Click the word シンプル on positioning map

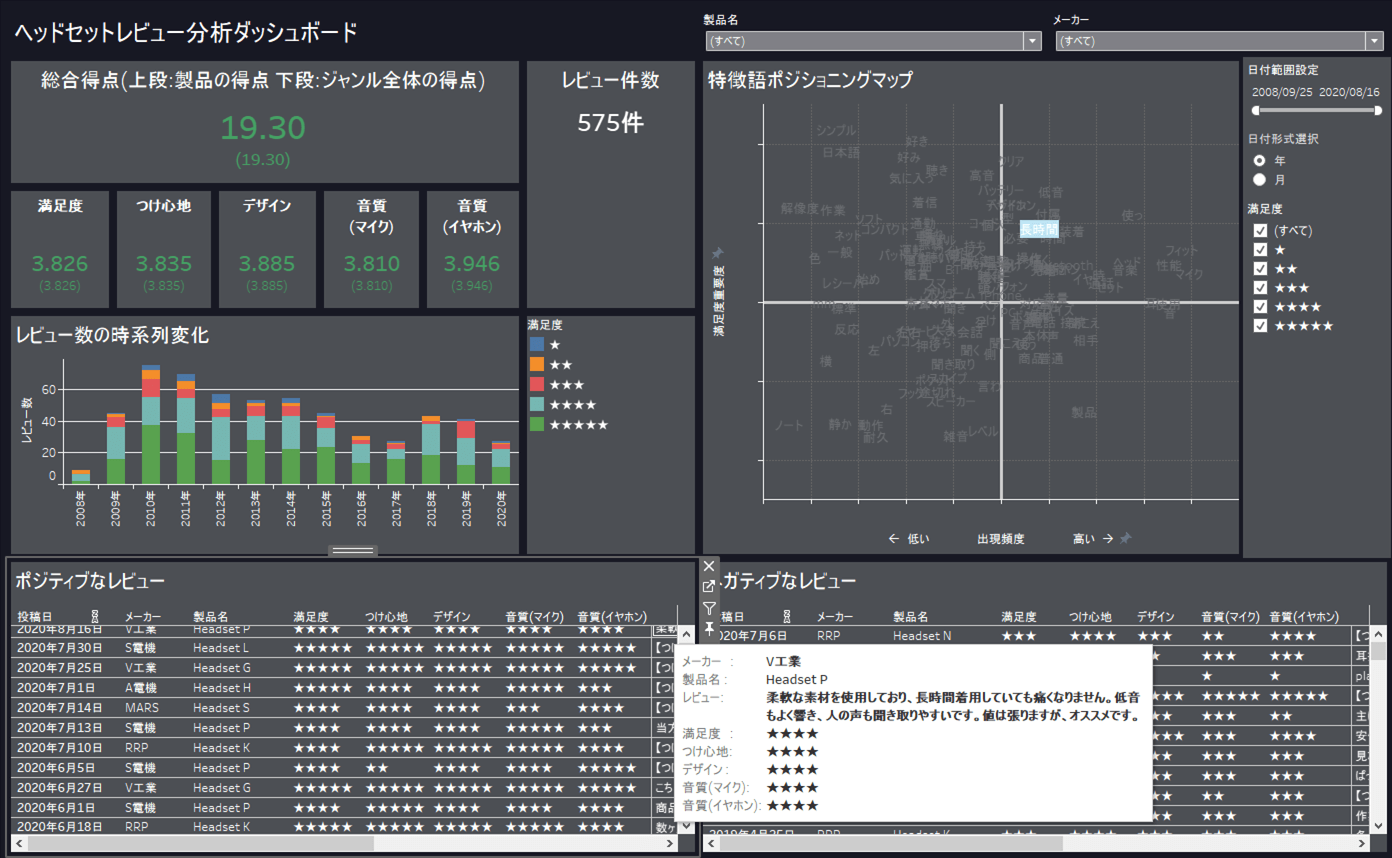coord(836,131)
